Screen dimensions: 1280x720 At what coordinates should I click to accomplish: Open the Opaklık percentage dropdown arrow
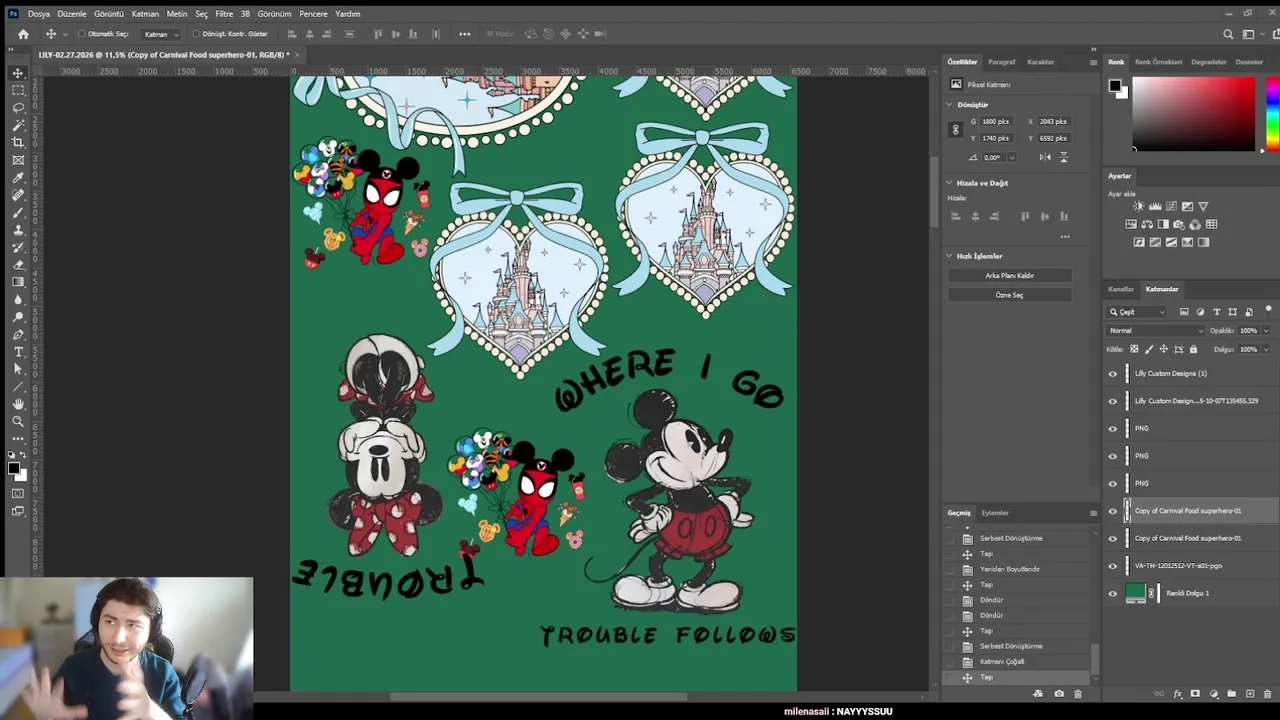tap(1265, 331)
